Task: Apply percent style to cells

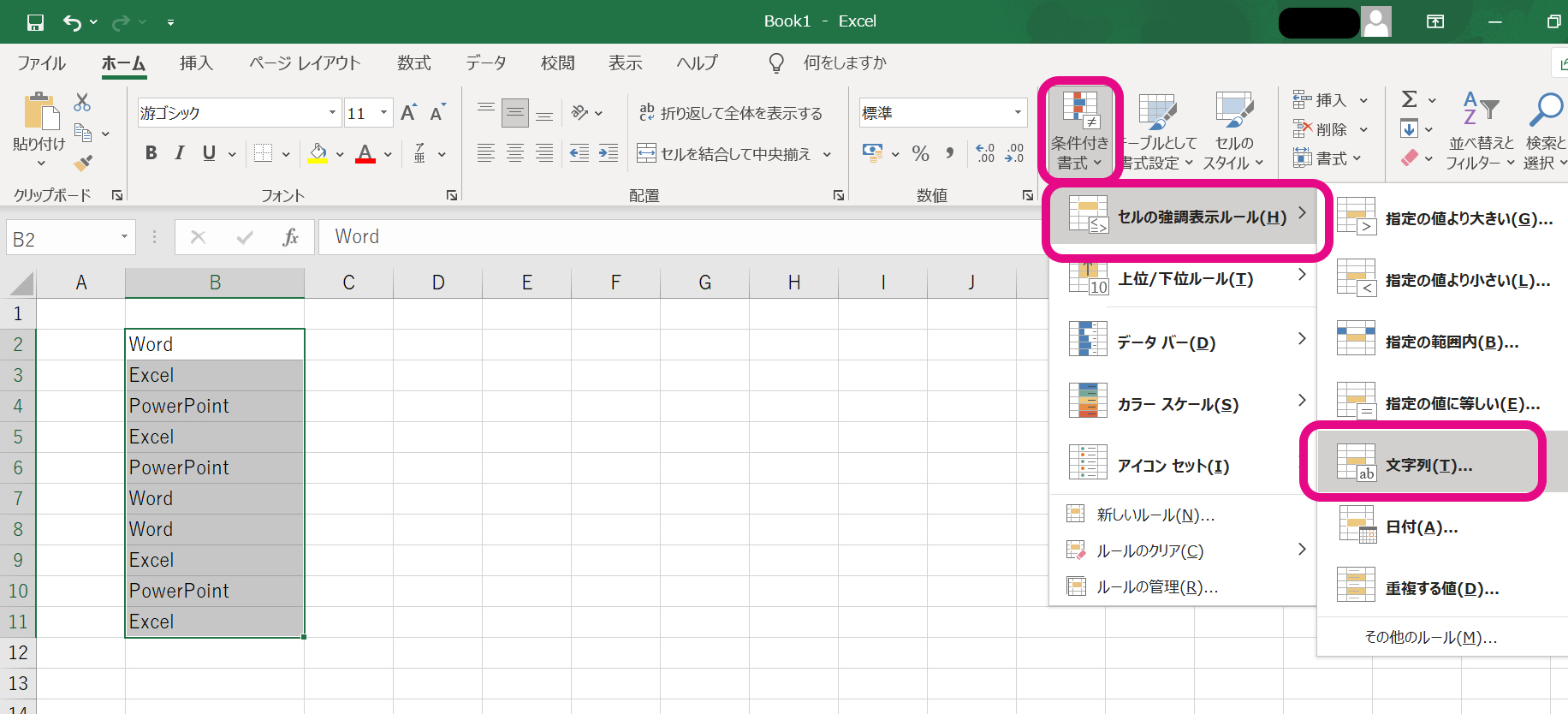Action: click(921, 153)
